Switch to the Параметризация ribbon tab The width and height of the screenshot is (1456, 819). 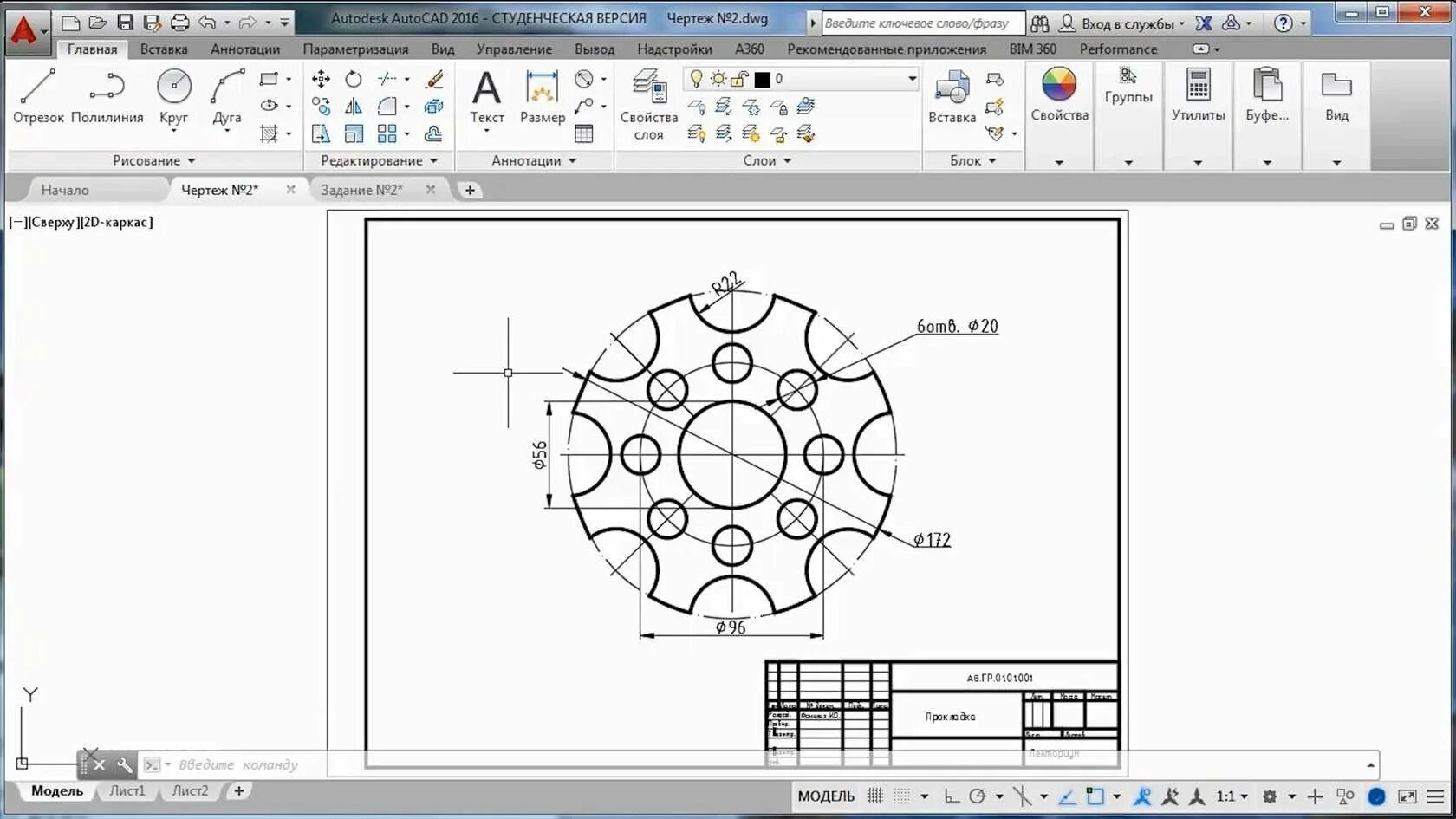[x=355, y=49]
